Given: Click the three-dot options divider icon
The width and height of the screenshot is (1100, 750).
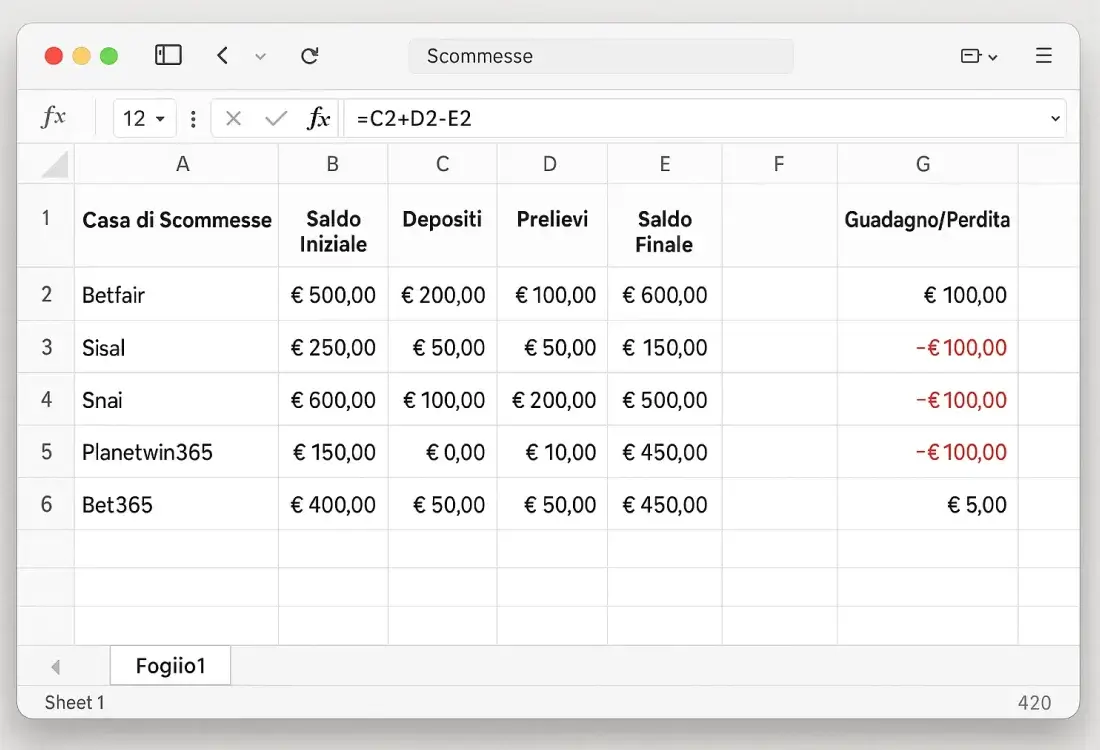Looking at the screenshot, I should 192,117.
